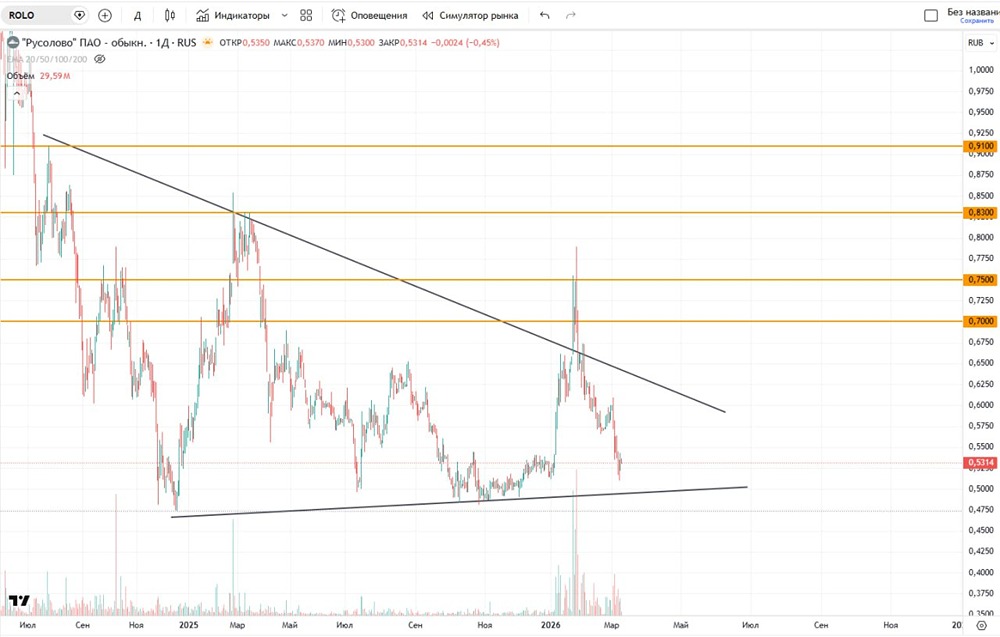Screen dimensions: 1000x637
Task: Click the ОТКР 0,5350 open value
Action: coord(244,43)
